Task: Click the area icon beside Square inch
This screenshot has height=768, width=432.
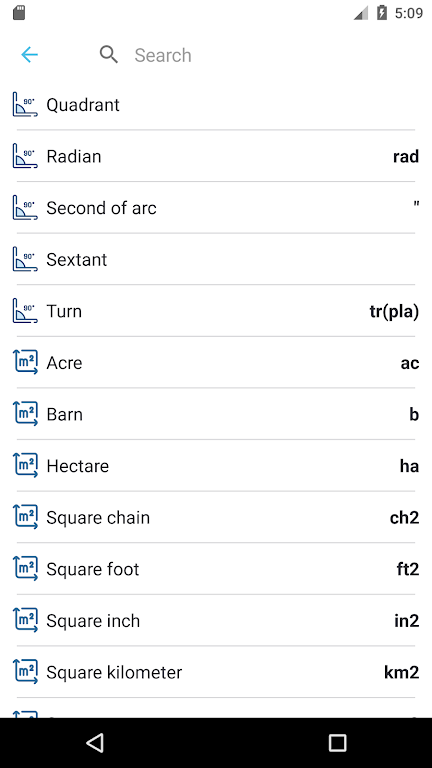Action: [25, 621]
